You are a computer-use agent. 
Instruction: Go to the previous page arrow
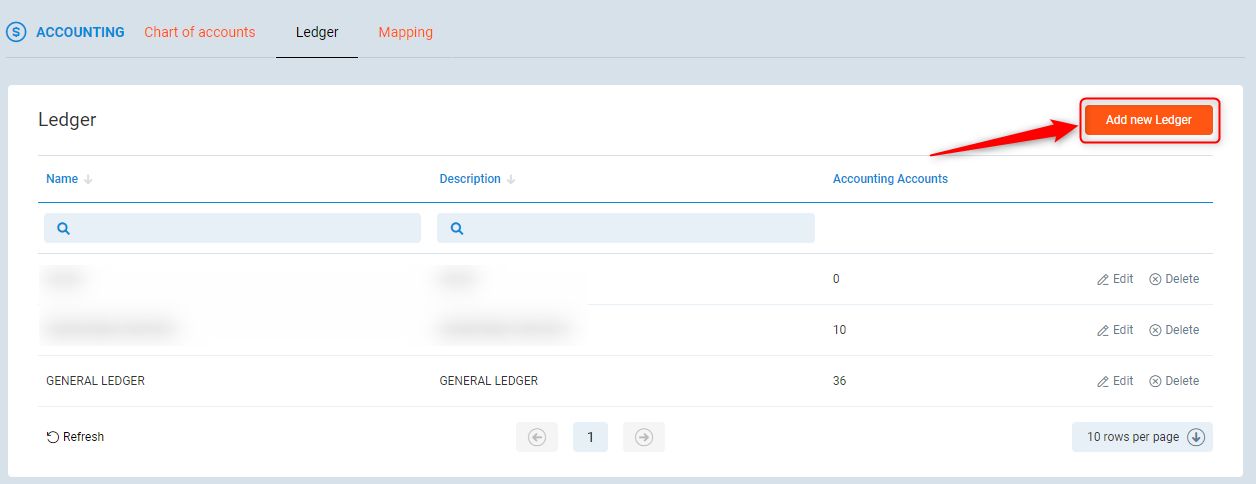(x=537, y=437)
